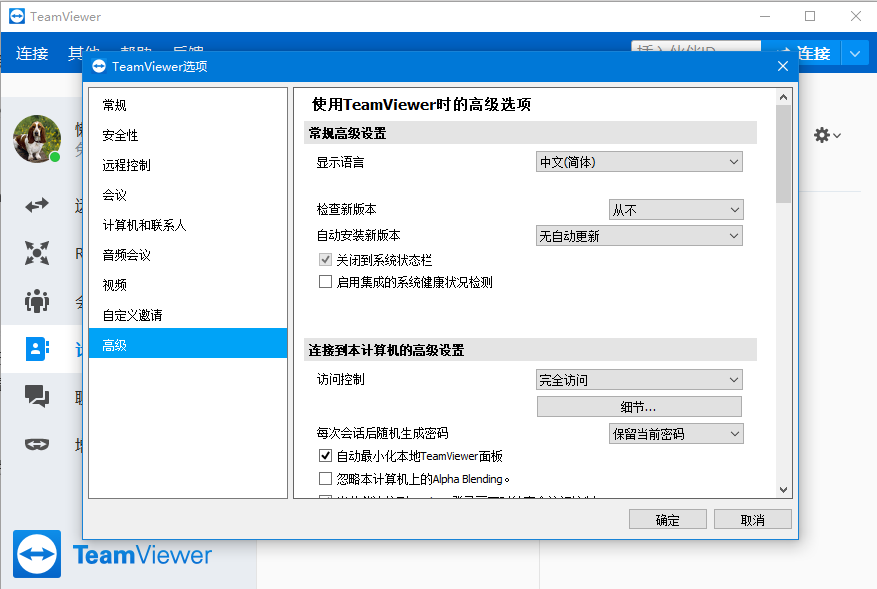The image size is (877, 589).
Task: Open the 自动安装新版本 dropdown showing 无自动更新
Action: point(639,236)
